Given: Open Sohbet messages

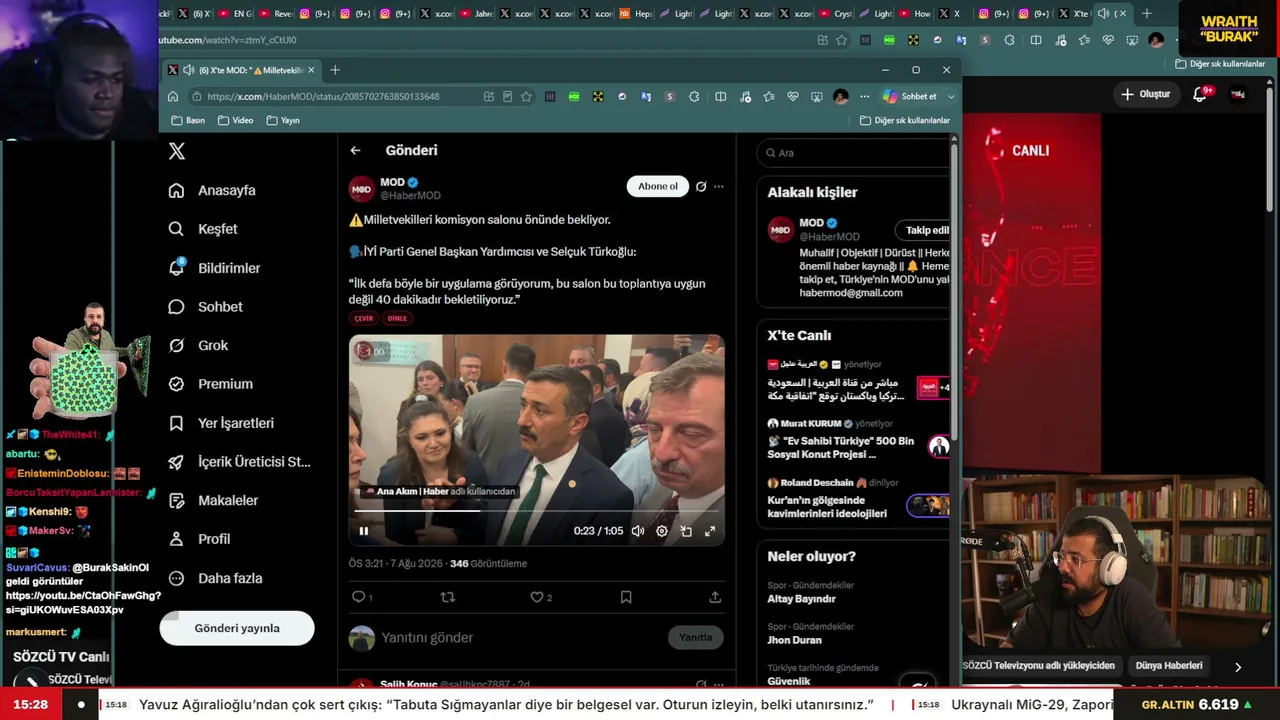Looking at the screenshot, I should [x=205, y=307].
